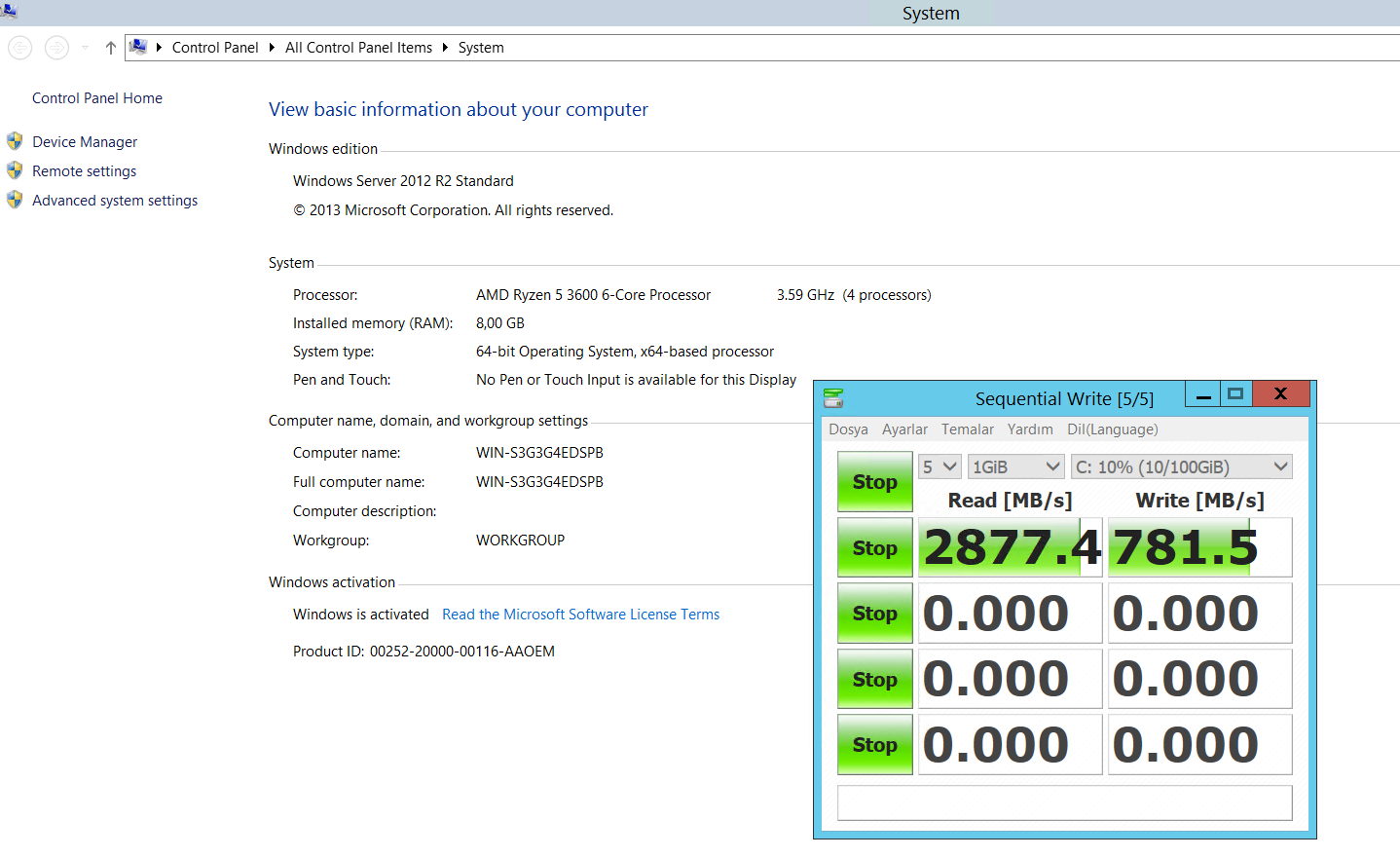Click Stop button beside 2877.4 read result
This screenshot has width=1400, height=858.
[875, 547]
